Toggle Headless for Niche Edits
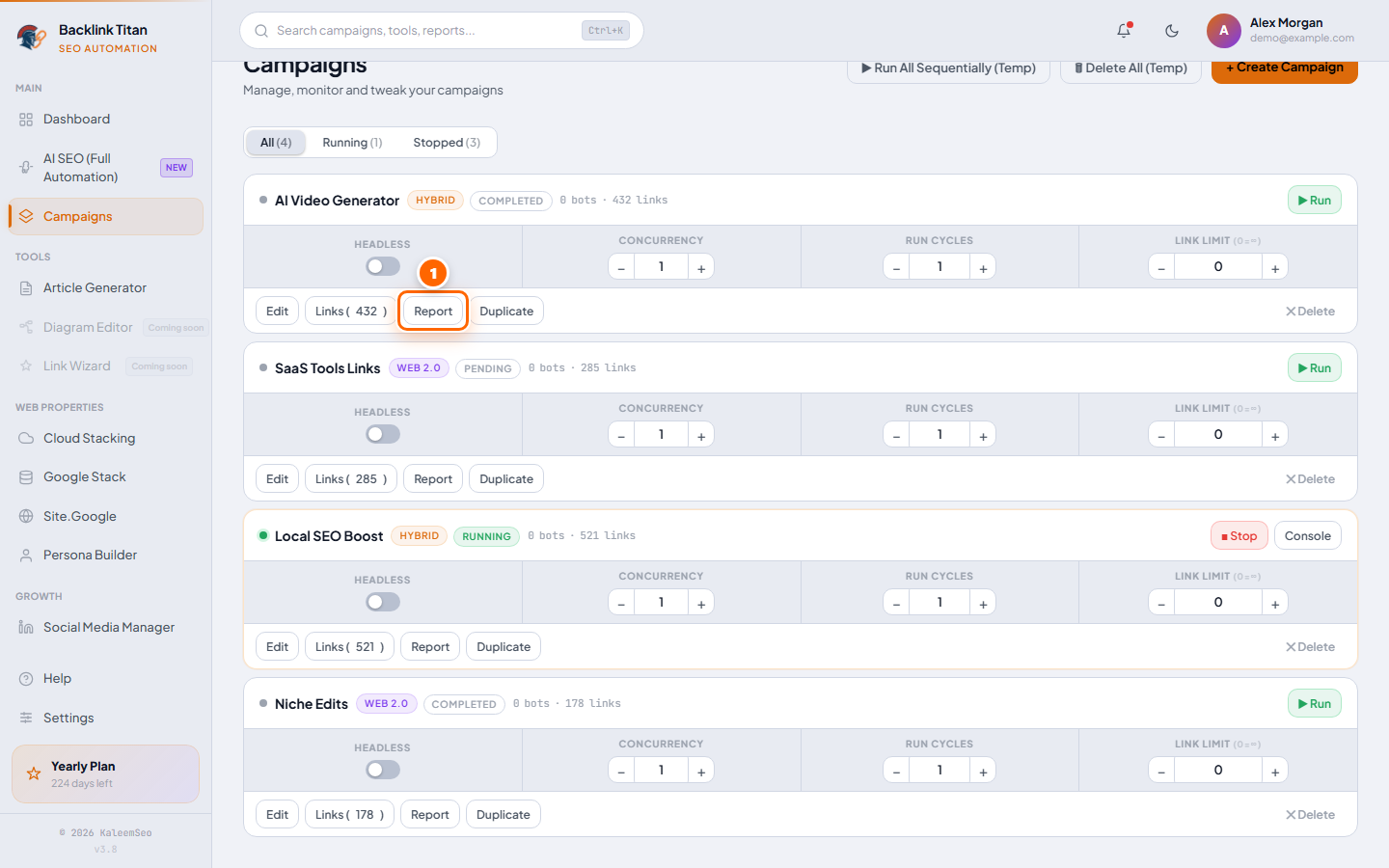This screenshot has width=1389, height=868. coord(383,770)
